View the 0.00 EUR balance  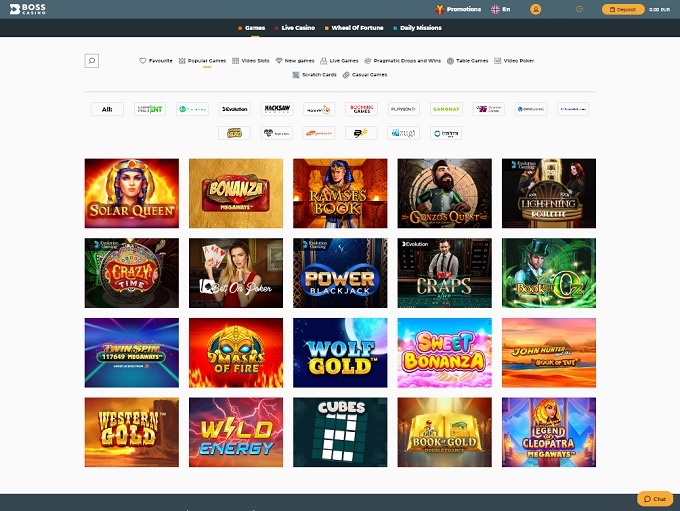pos(659,9)
